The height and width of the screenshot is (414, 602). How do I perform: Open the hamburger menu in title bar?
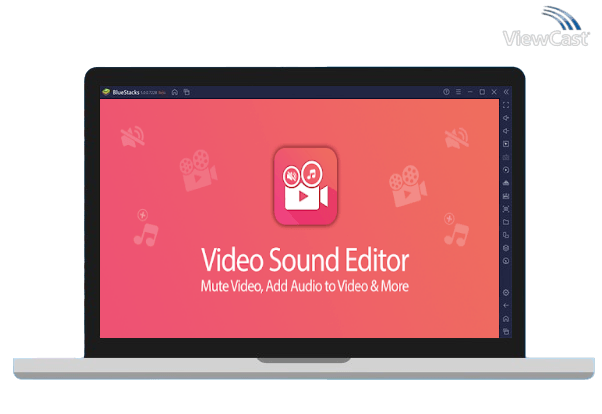458,92
